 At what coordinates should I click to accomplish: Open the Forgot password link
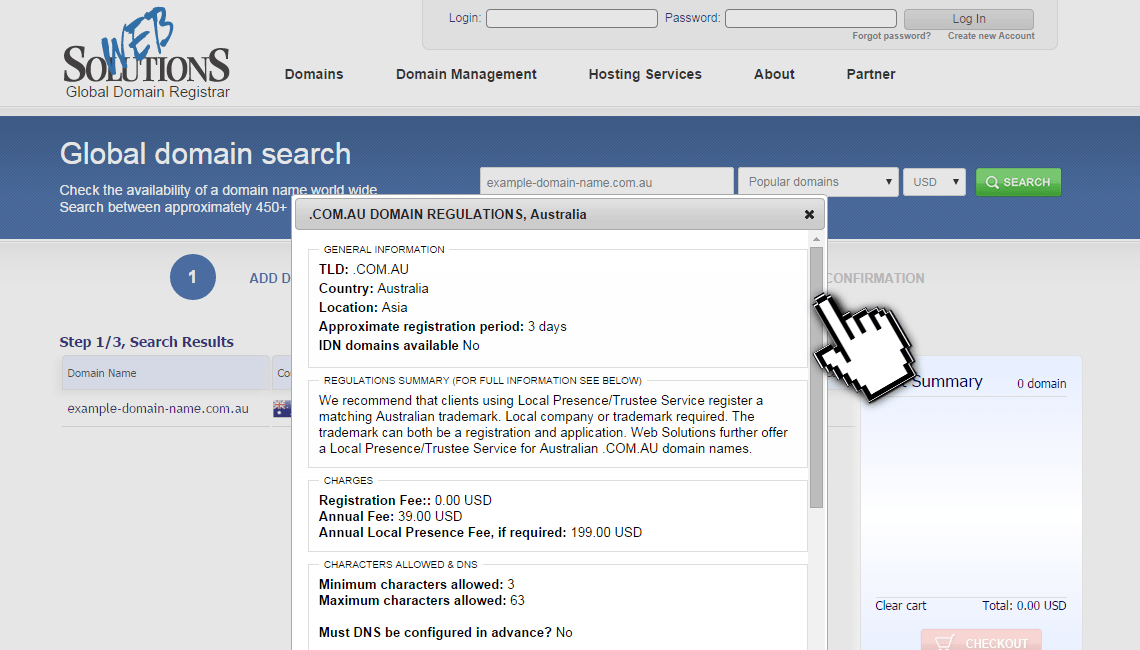pyautogui.click(x=891, y=36)
